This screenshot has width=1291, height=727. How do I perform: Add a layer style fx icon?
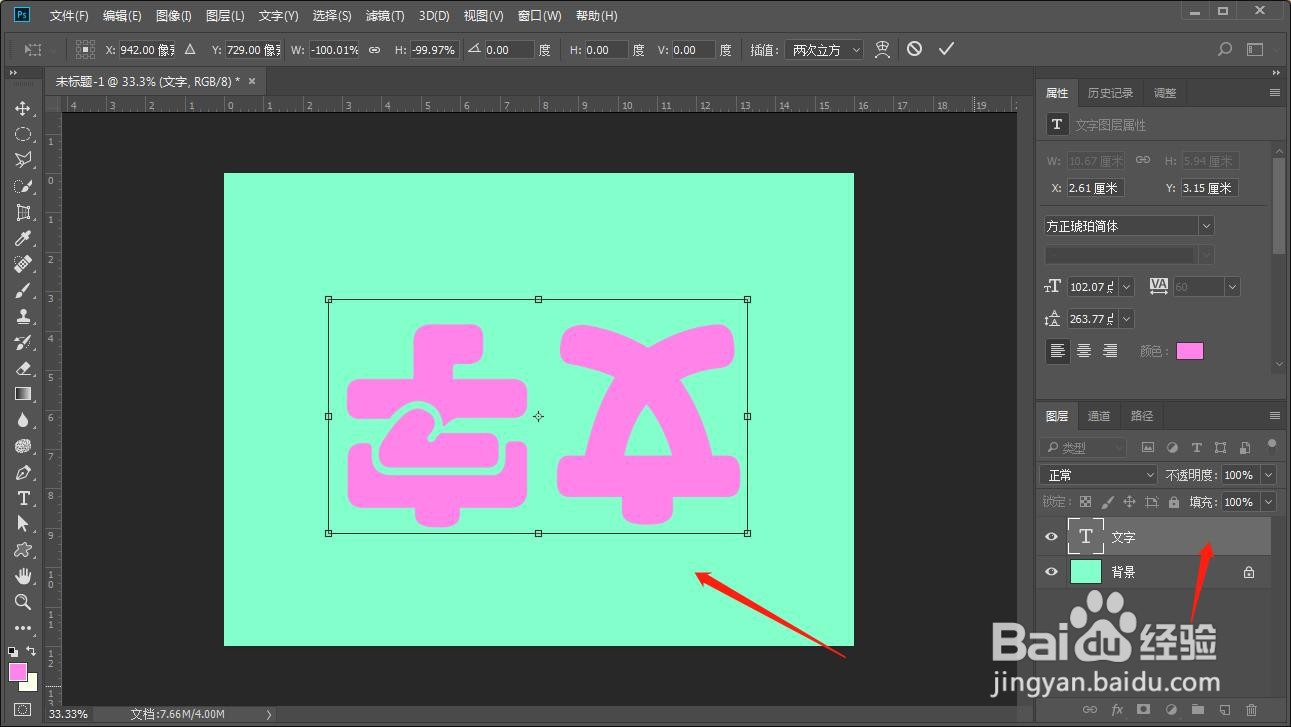[1118, 710]
